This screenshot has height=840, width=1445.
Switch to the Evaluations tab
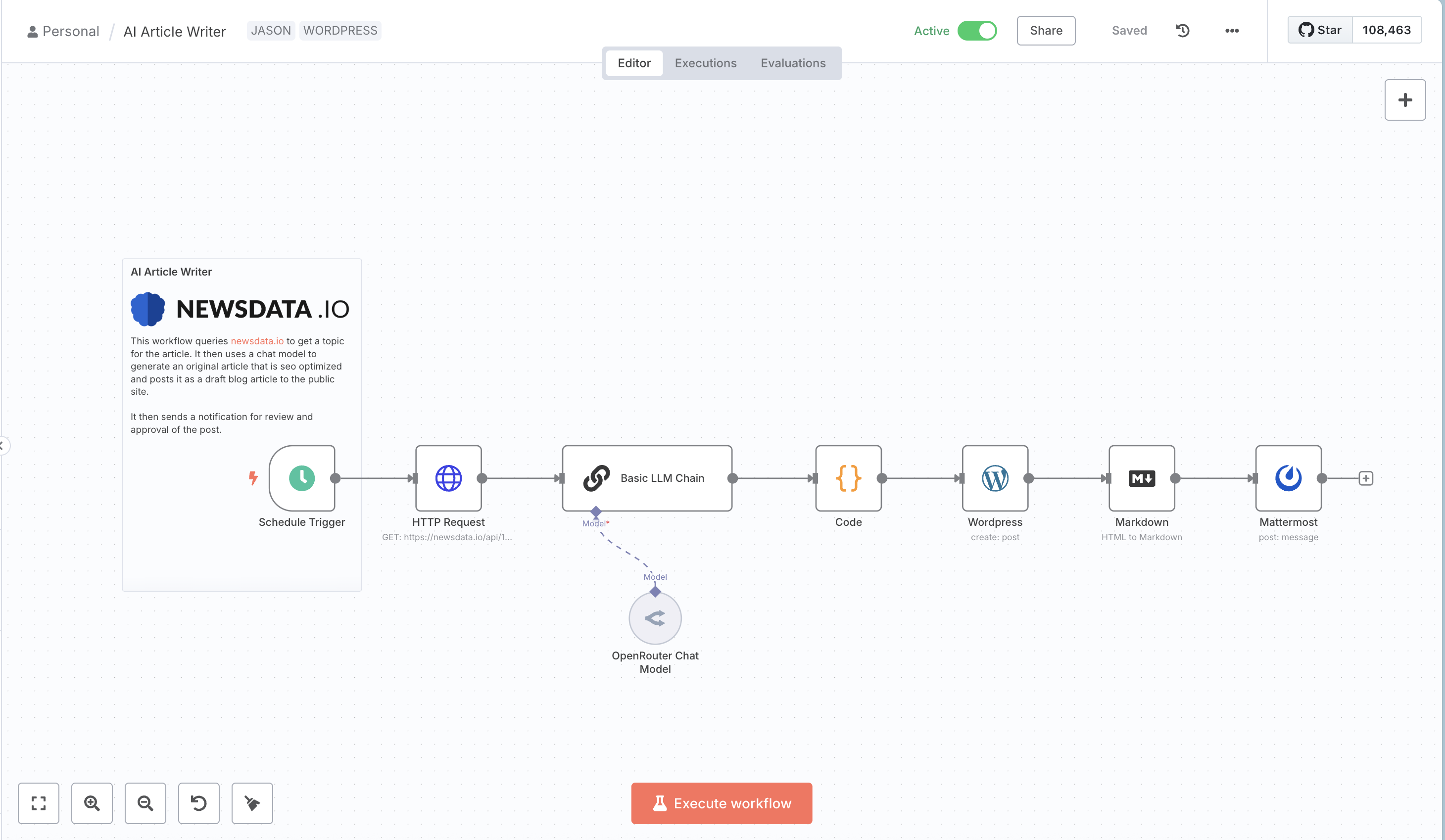coord(793,63)
